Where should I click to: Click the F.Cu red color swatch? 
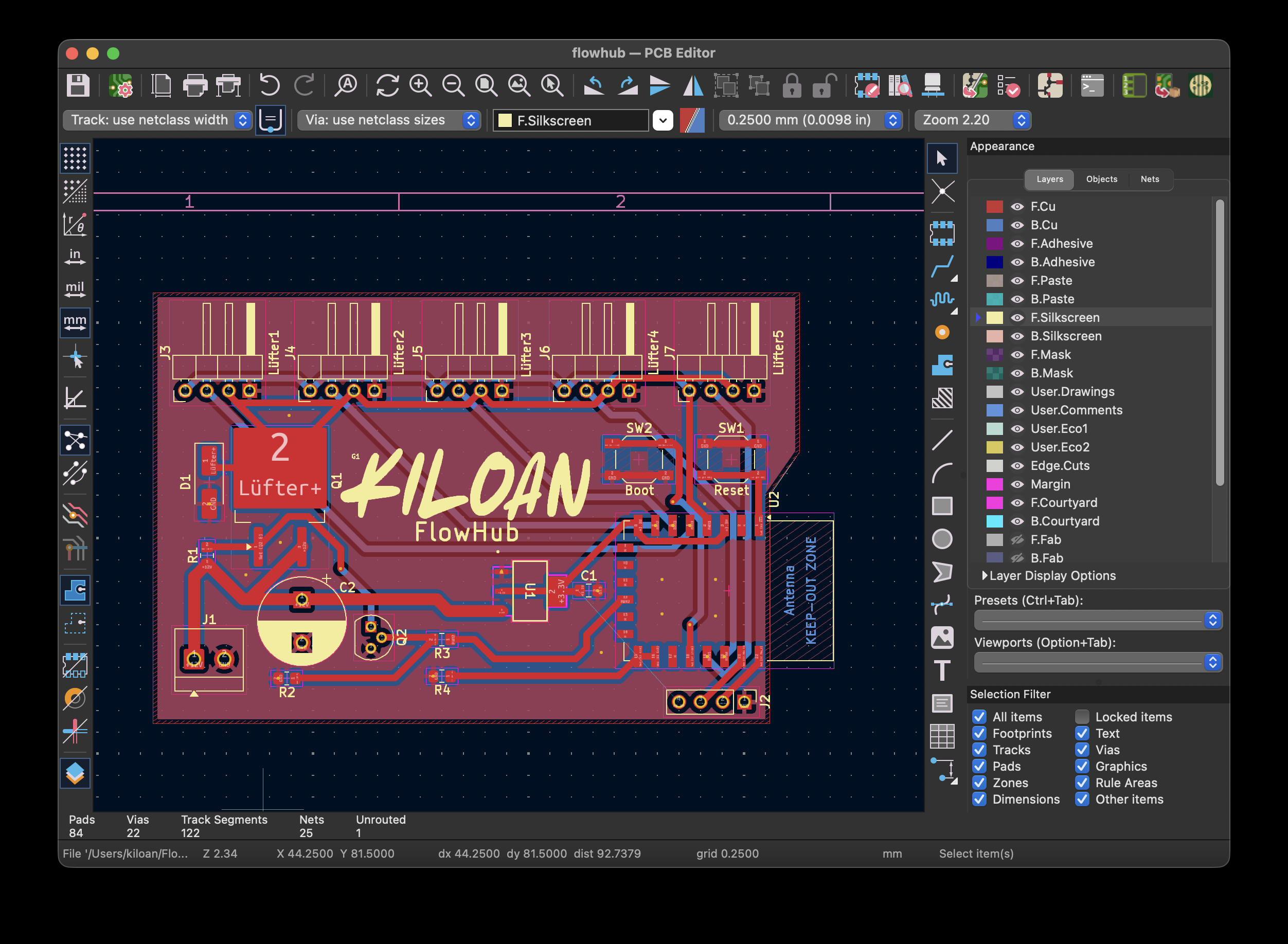tap(994, 207)
